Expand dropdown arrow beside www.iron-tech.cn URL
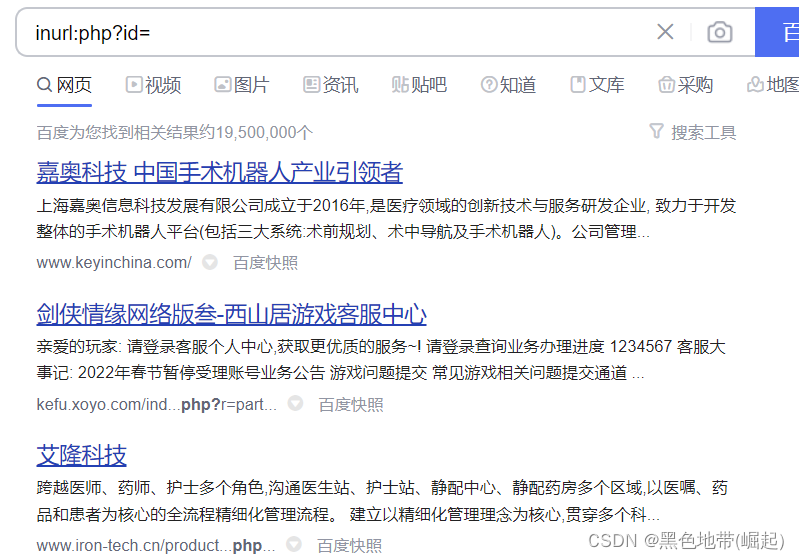Image resolution: width=799 pixels, height=560 pixels. click(x=294, y=544)
